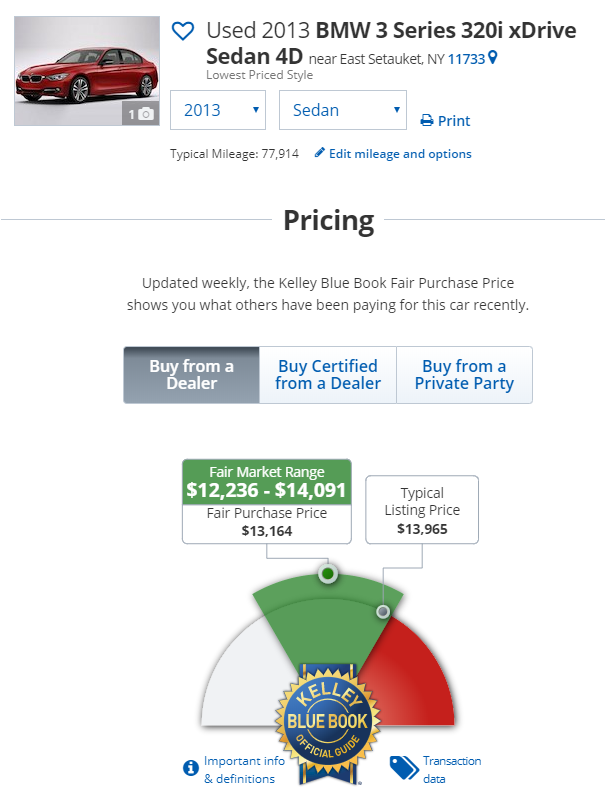Viewport: 605px width, 792px height.
Task: Open Important info & definitions link
Action: pos(244,769)
